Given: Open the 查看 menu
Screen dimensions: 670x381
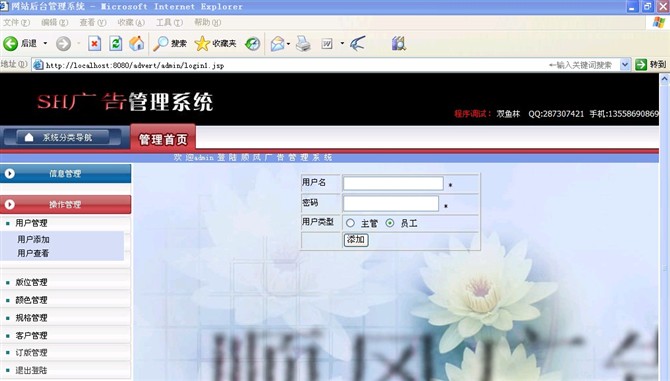Looking at the screenshot, I should 93,22.
